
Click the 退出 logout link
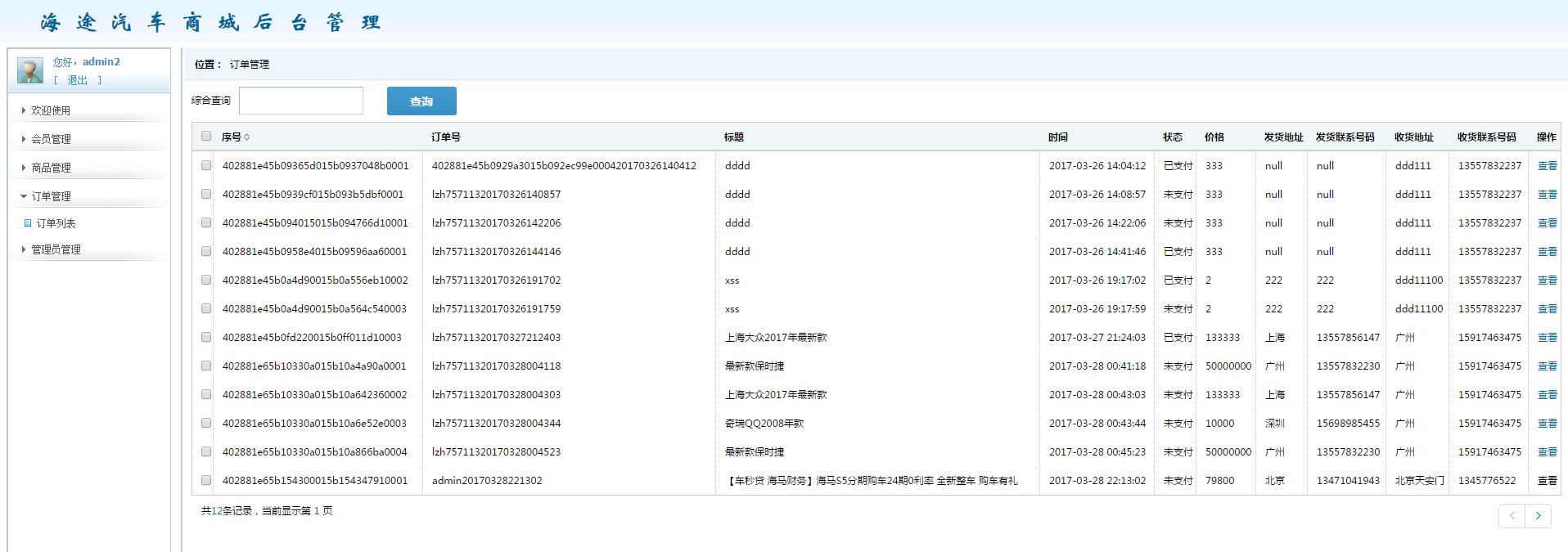[x=77, y=80]
